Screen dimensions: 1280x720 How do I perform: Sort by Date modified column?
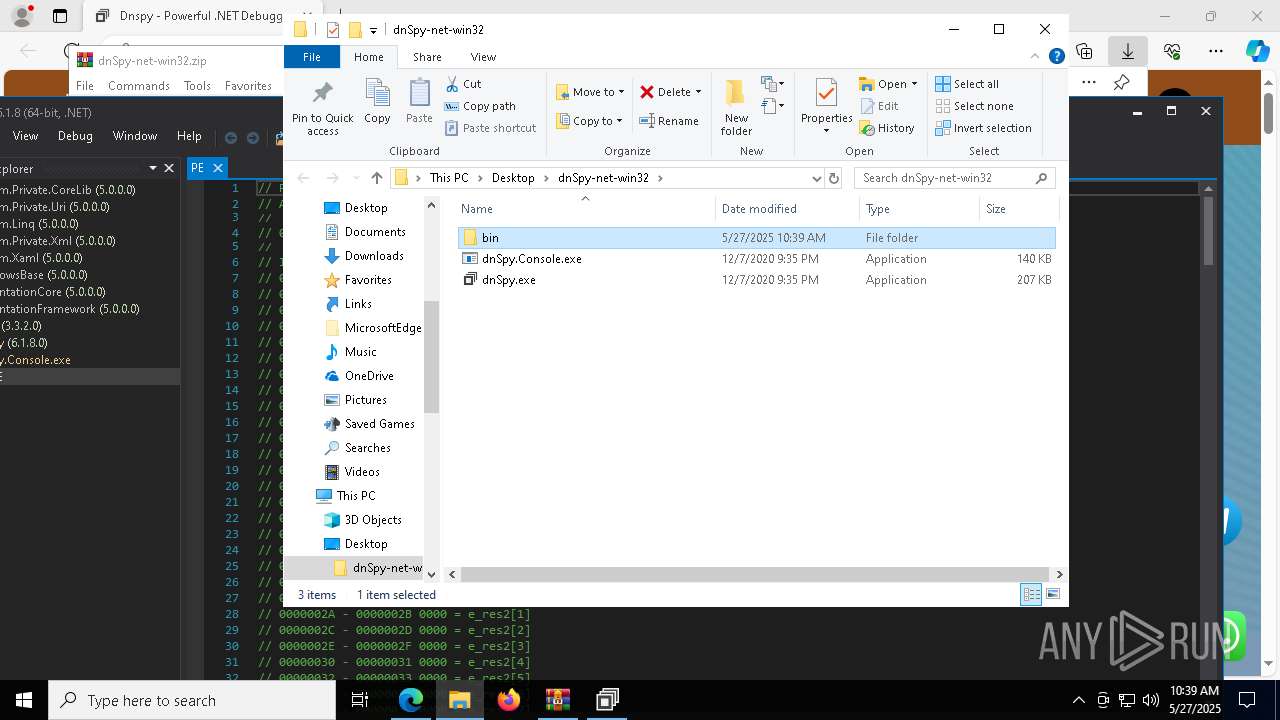point(788,209)
